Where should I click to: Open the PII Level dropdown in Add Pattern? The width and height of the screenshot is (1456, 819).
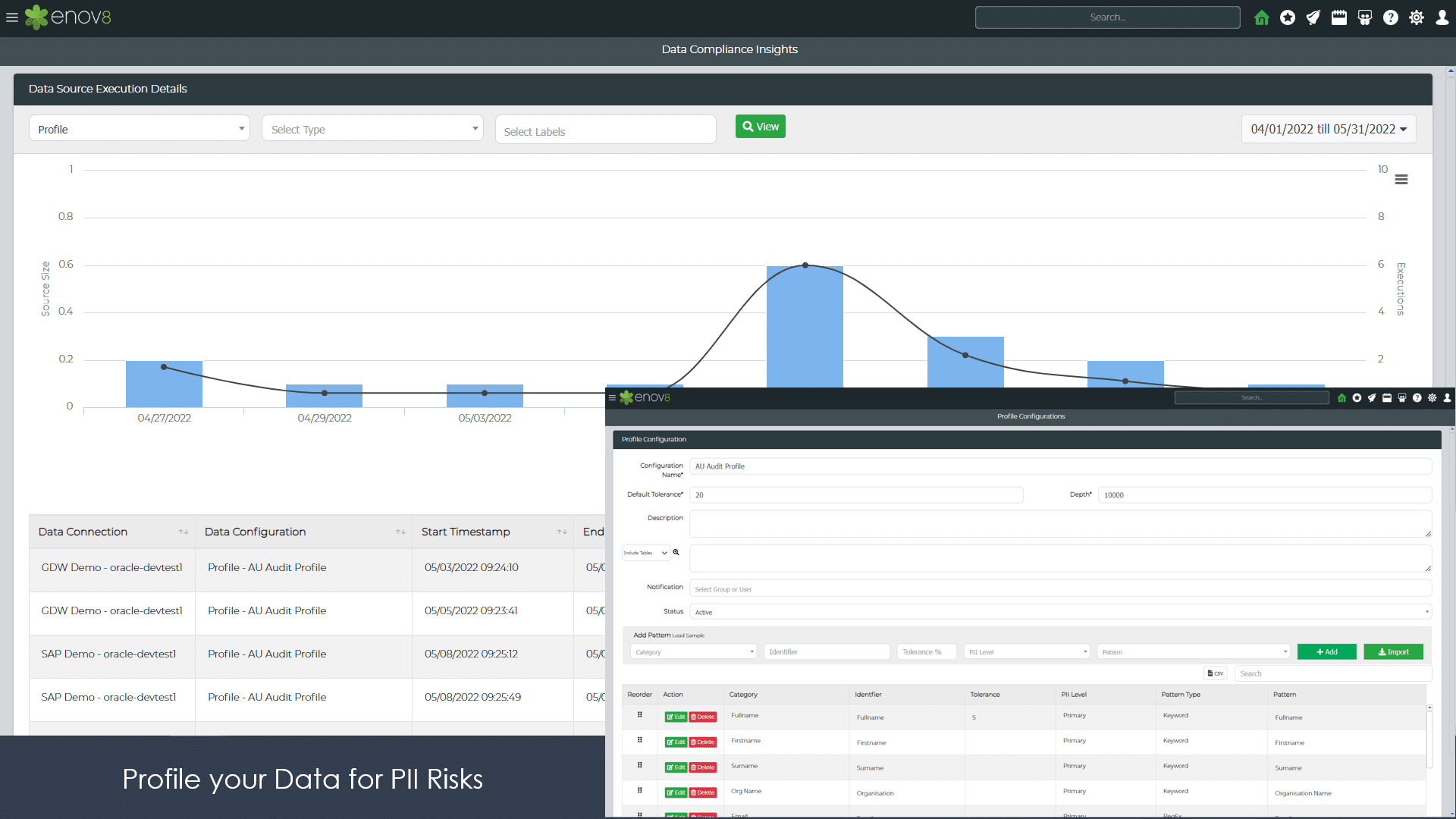click(1028, 652)
